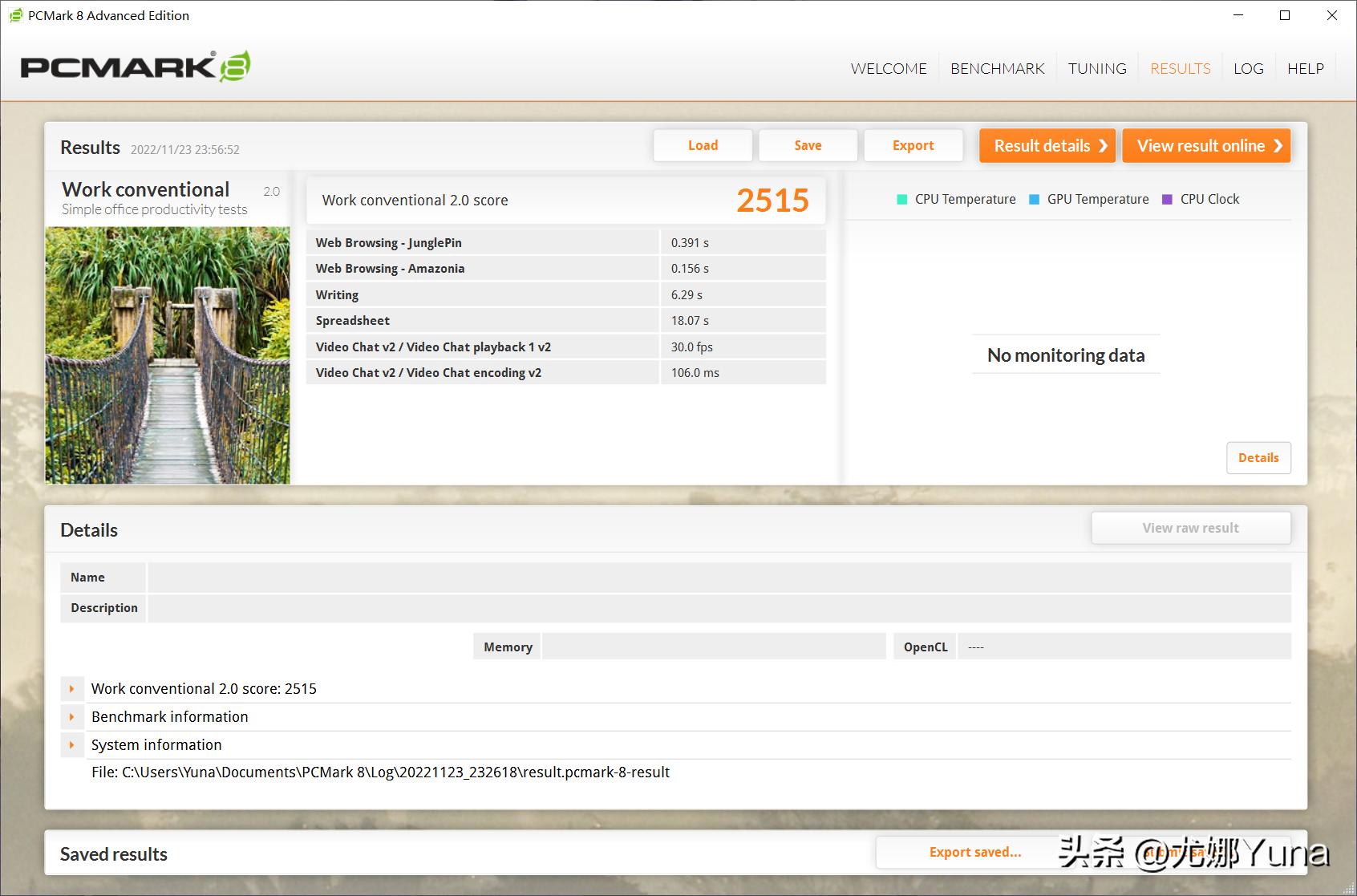Click the Saved results heading
Viewport: 1357px width, 896px height.
click(114, 854)
